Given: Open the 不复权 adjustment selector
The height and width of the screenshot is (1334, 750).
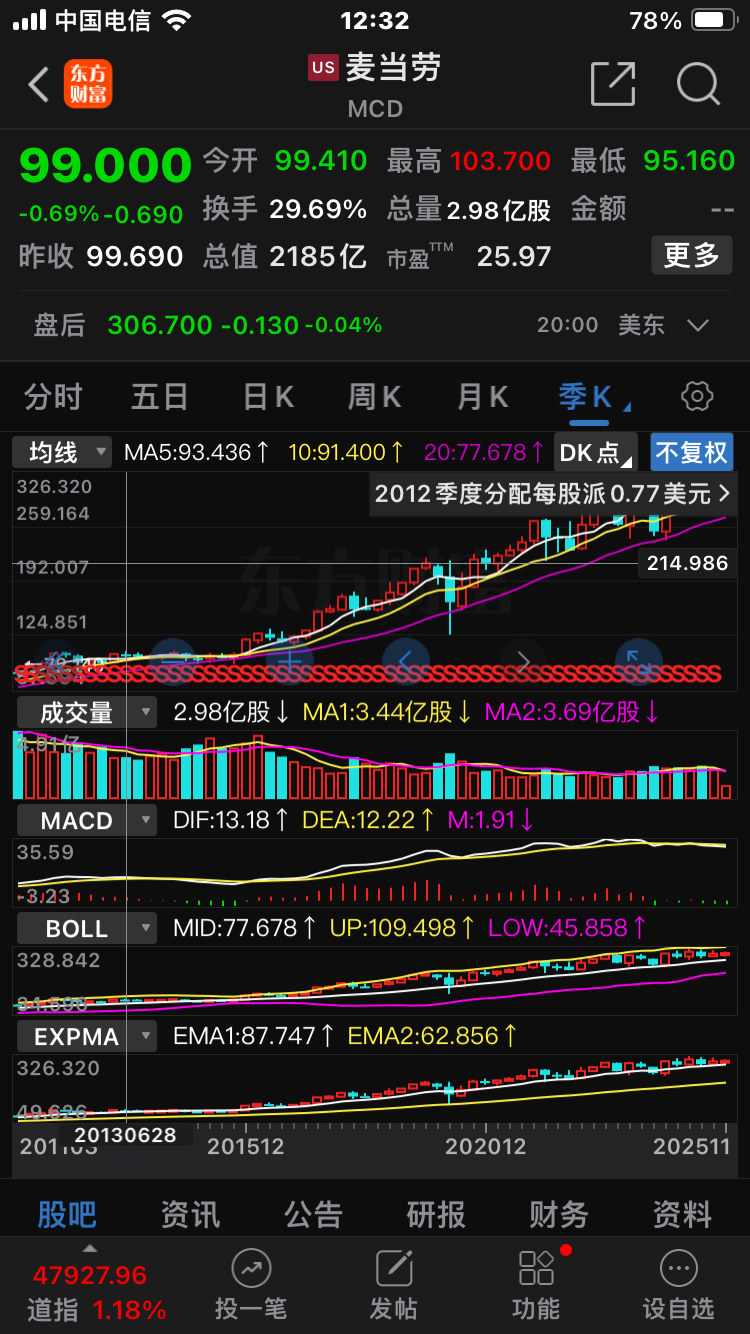Looking at the screenshot, I should [x=692, y=452].
